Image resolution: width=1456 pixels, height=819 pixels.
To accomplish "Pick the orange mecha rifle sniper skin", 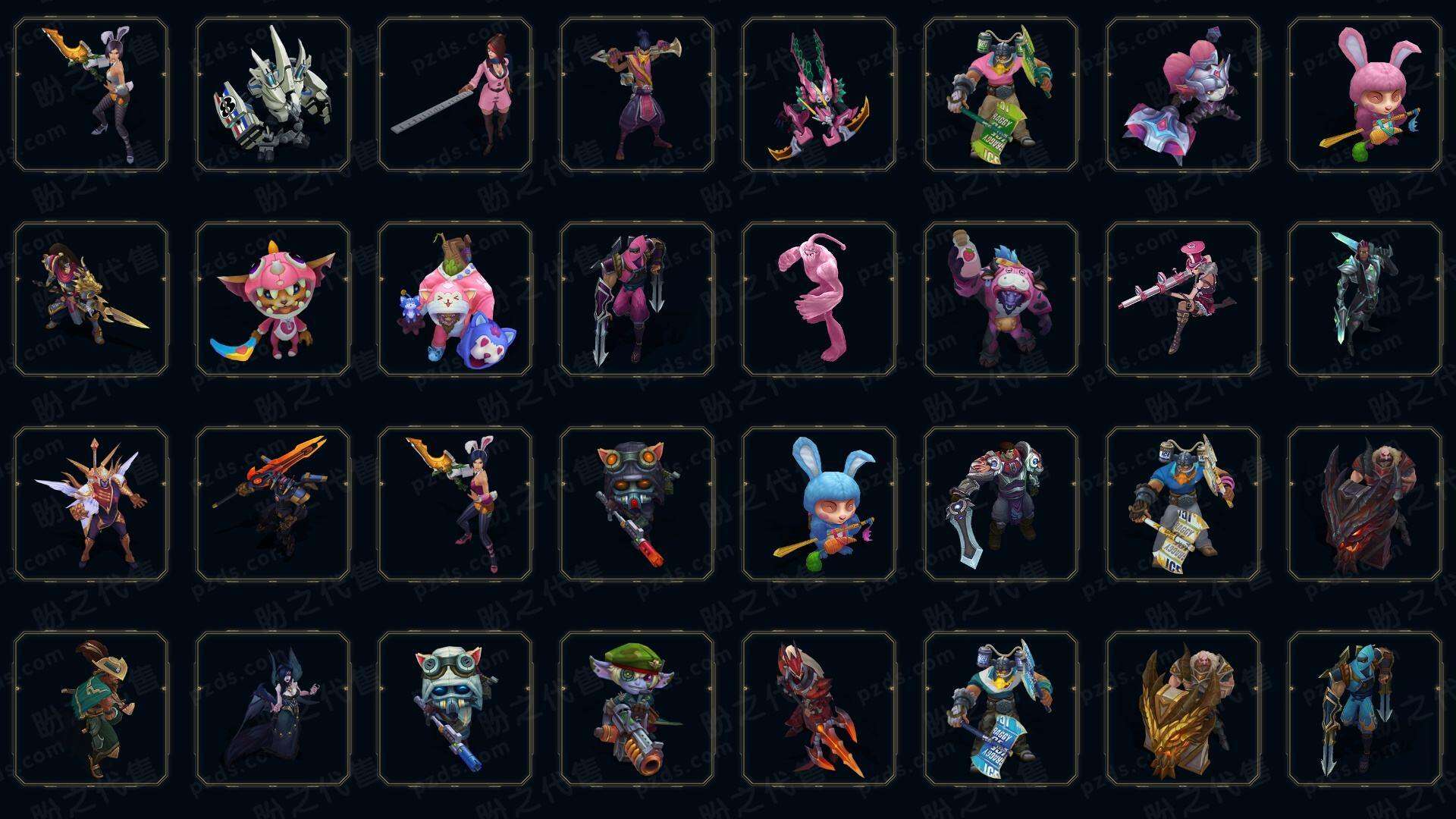I will [273, 504].
